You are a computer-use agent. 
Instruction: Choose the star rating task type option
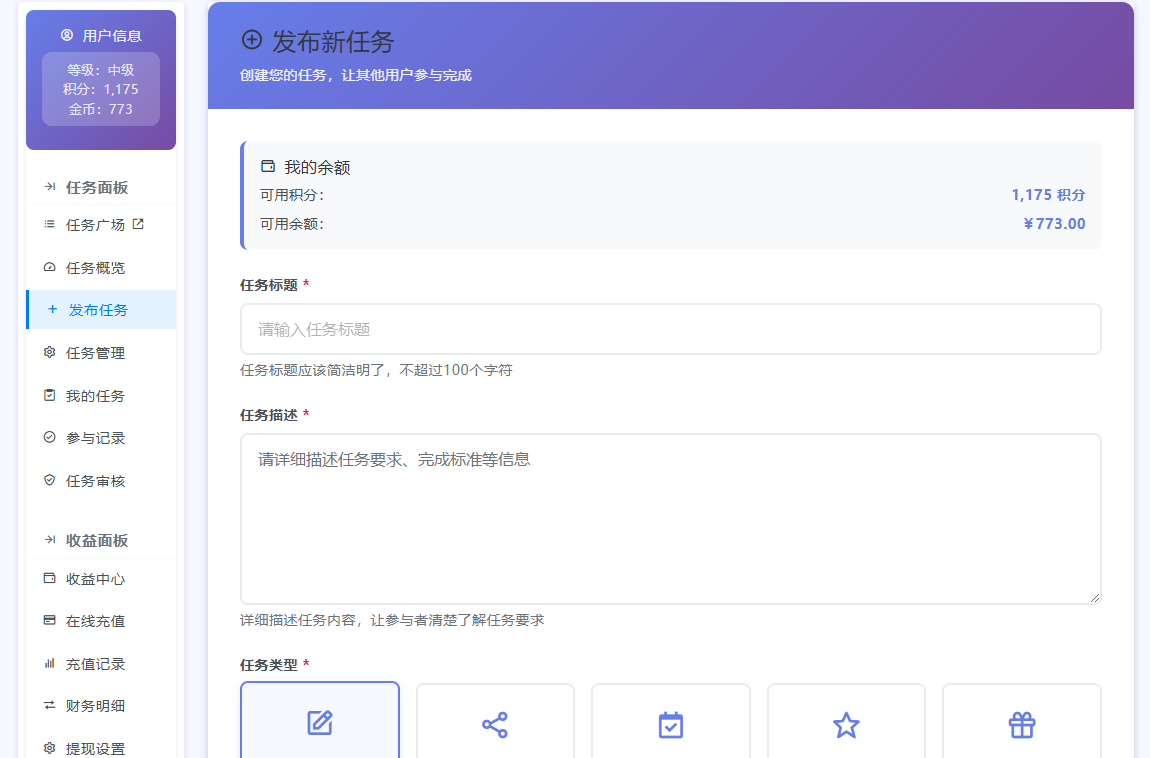click(x=846, y=723)
